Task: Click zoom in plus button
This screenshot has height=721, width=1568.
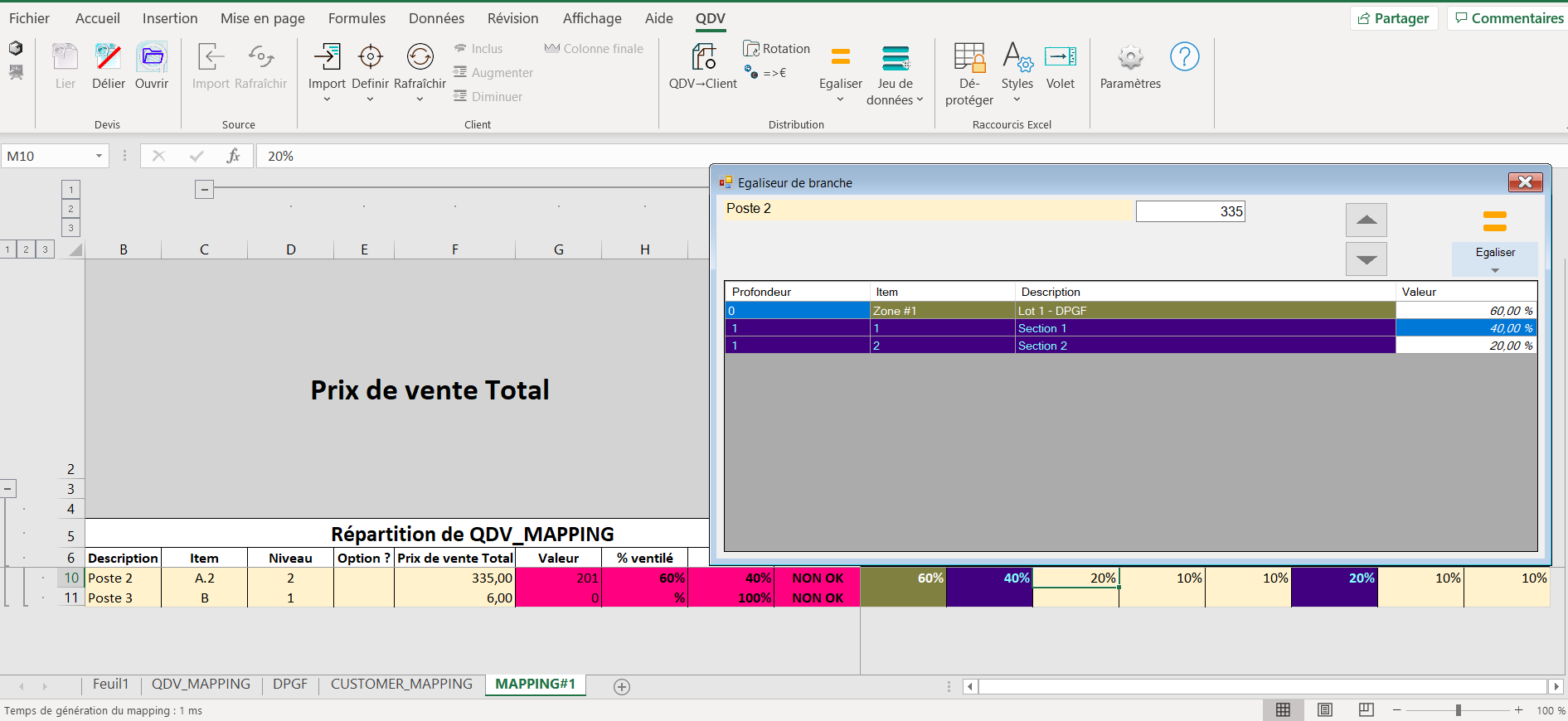Action: click(1518, 710)
